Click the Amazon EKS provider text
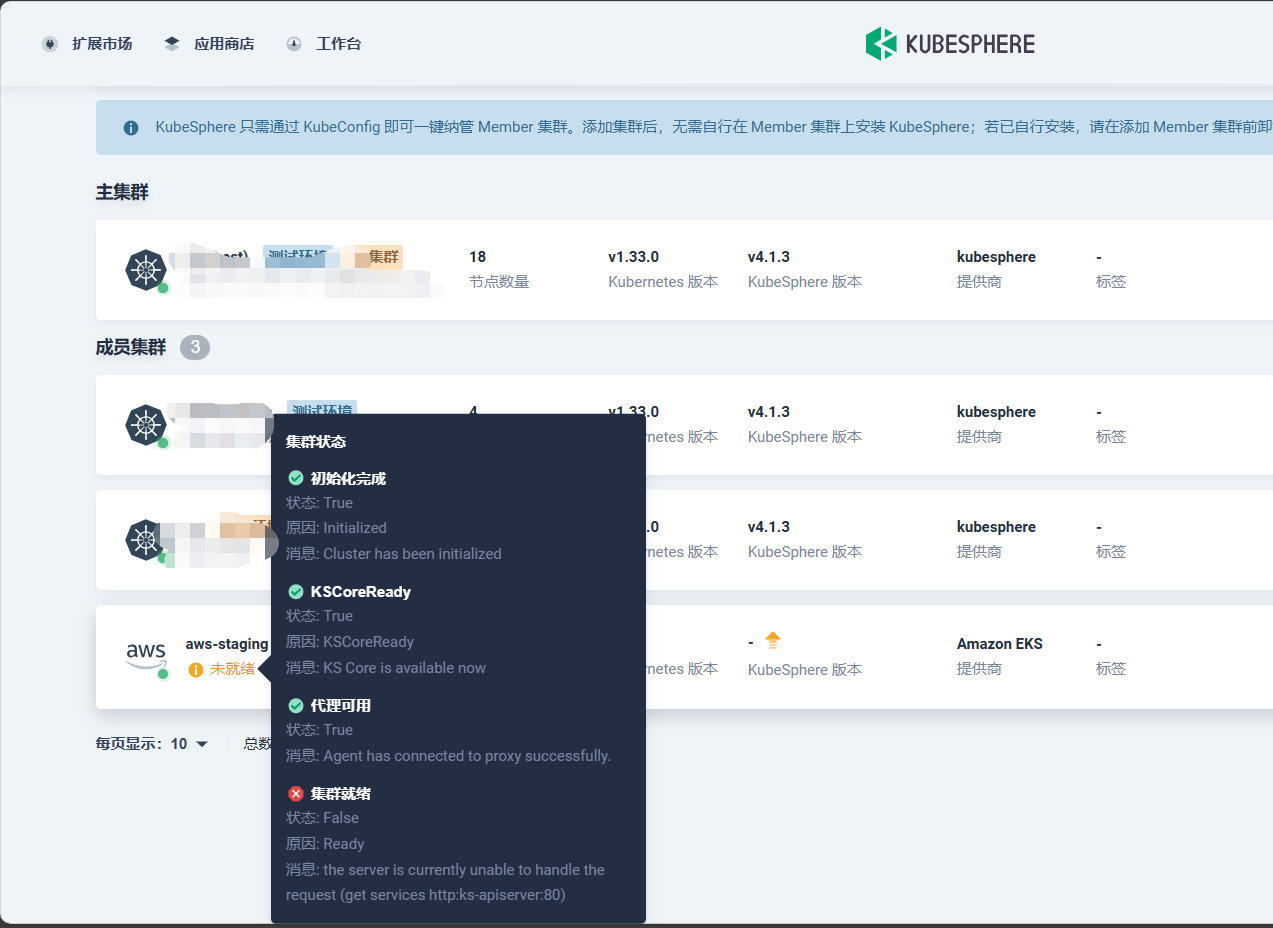 [x=1000, y=644]
